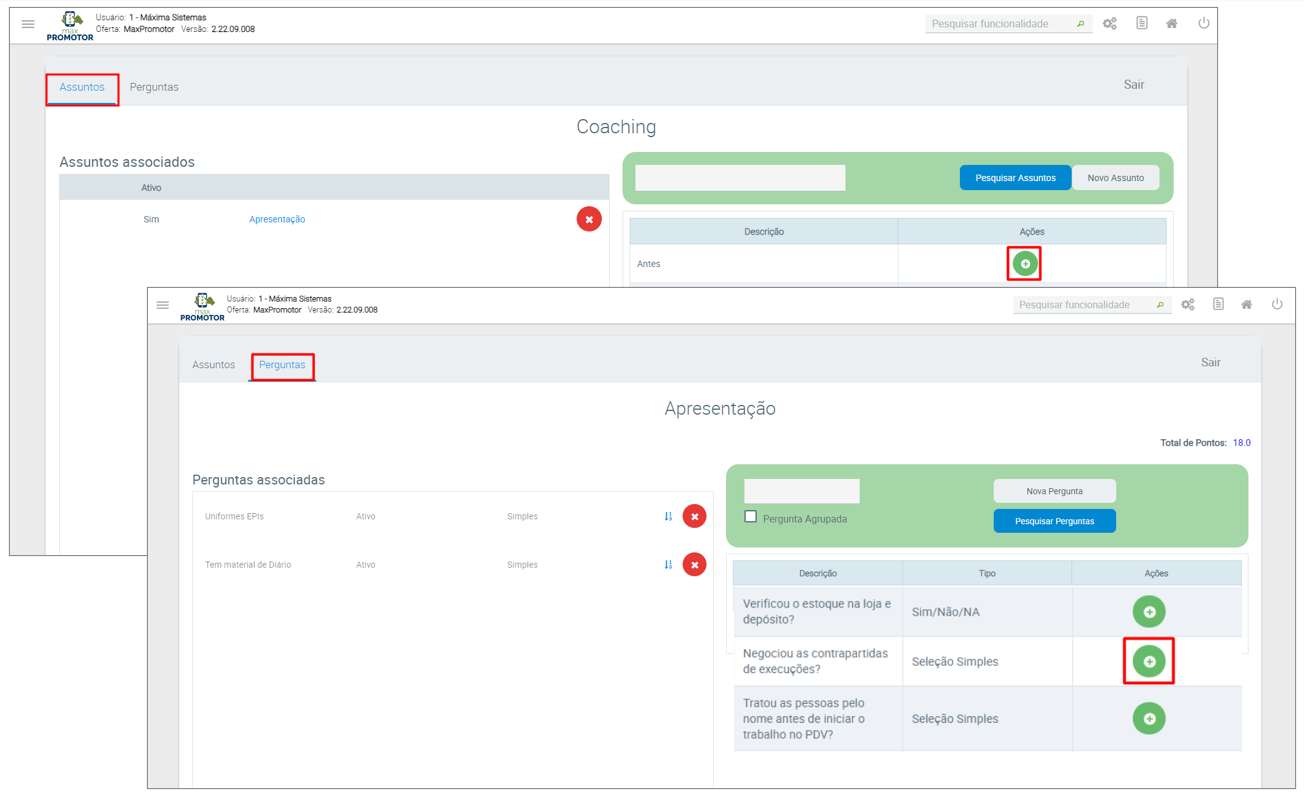The image size is (1304, 795).
Task: Reorder the 'Tem material de Diário' question
Action: [668, 565]
